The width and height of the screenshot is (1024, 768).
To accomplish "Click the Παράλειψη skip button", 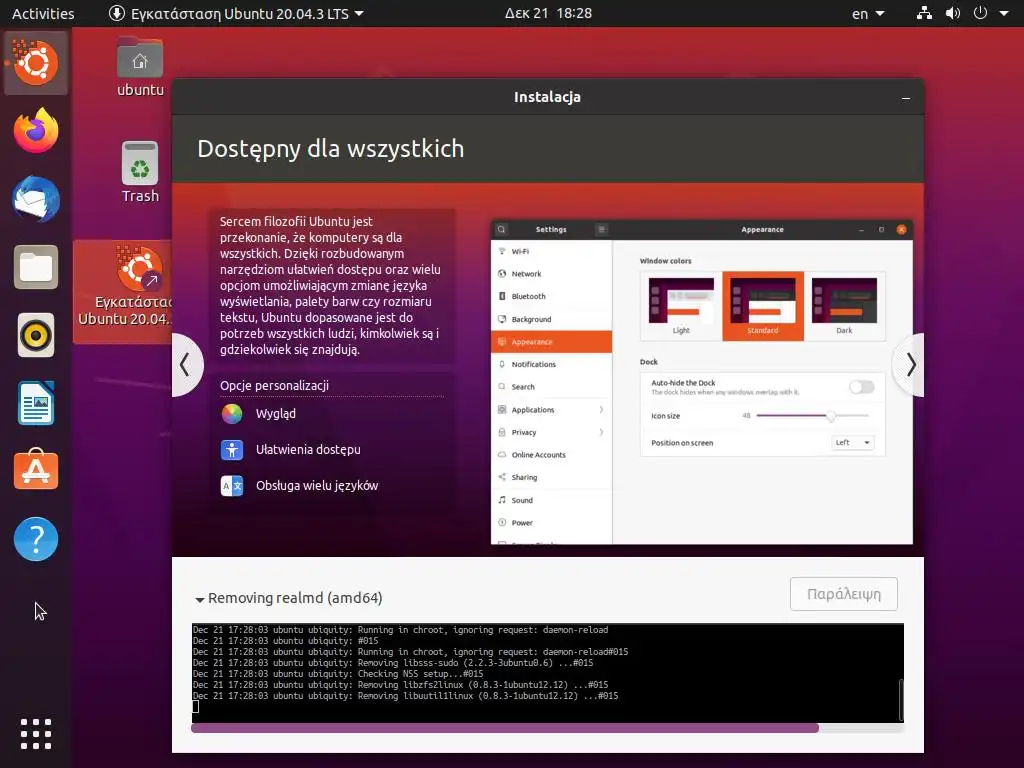I will (844, 594).
